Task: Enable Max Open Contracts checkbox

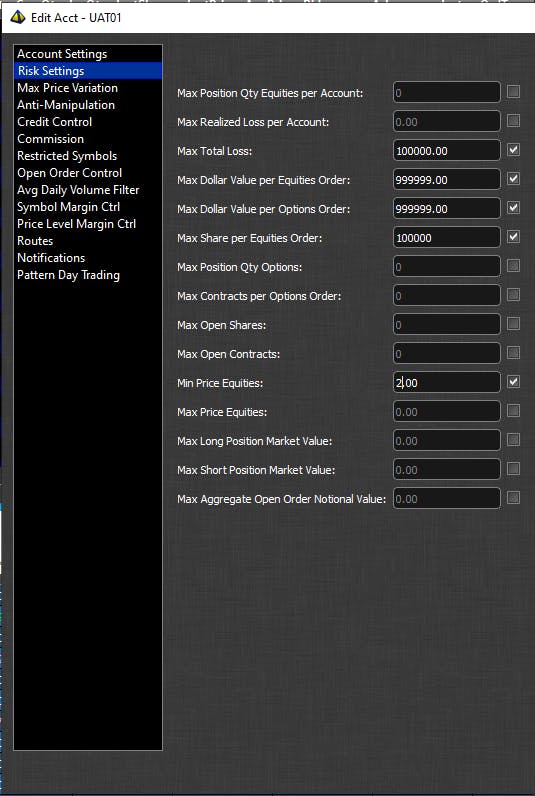Action: 513,352
